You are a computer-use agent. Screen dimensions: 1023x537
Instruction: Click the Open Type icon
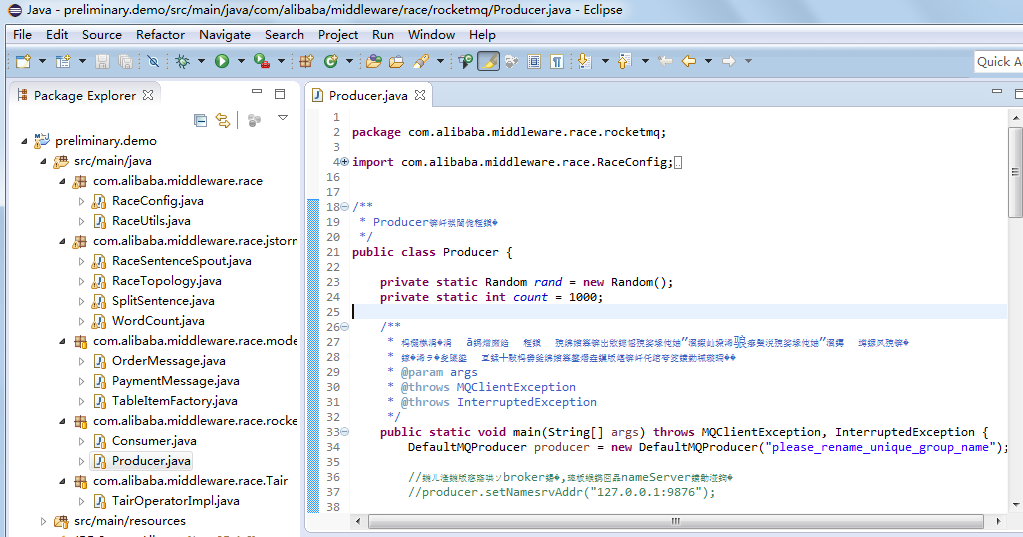click(x=373, y=61)
